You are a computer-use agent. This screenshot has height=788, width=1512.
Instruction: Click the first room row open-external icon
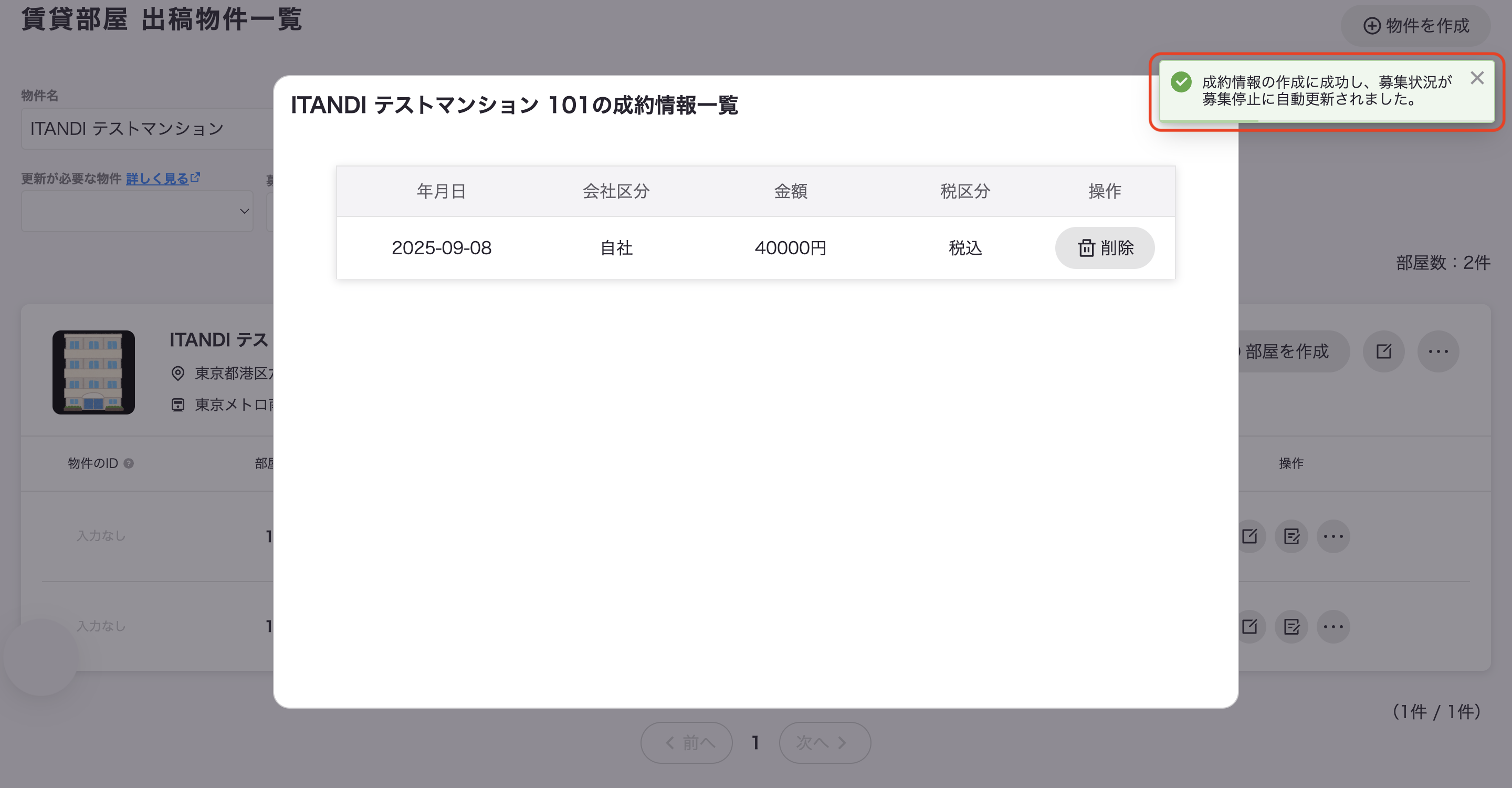(1249, 536)
